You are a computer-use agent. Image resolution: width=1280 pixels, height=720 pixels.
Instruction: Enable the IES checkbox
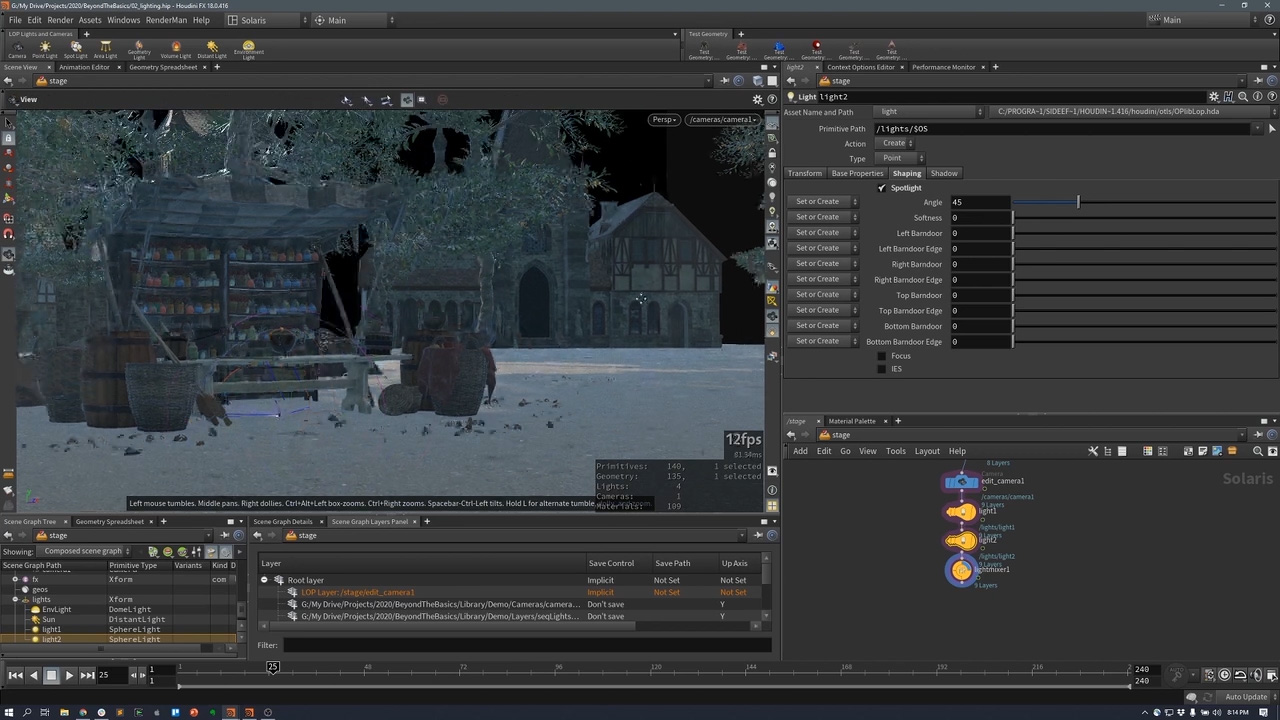point(881,369)
